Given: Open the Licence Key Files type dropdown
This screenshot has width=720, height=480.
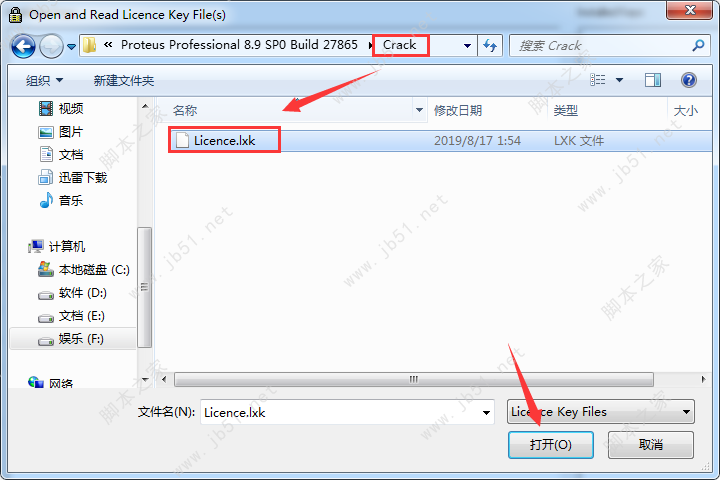Looking at the screenshot, I should click(x=601, y=412).
